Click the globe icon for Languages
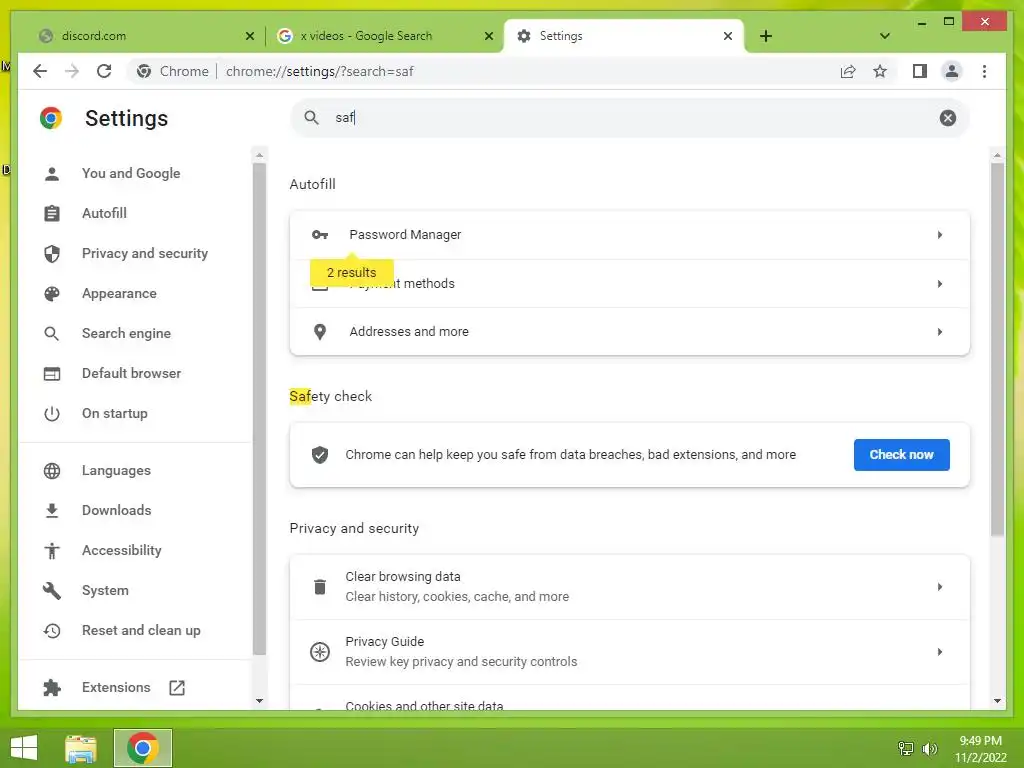 tap(52, 471)
